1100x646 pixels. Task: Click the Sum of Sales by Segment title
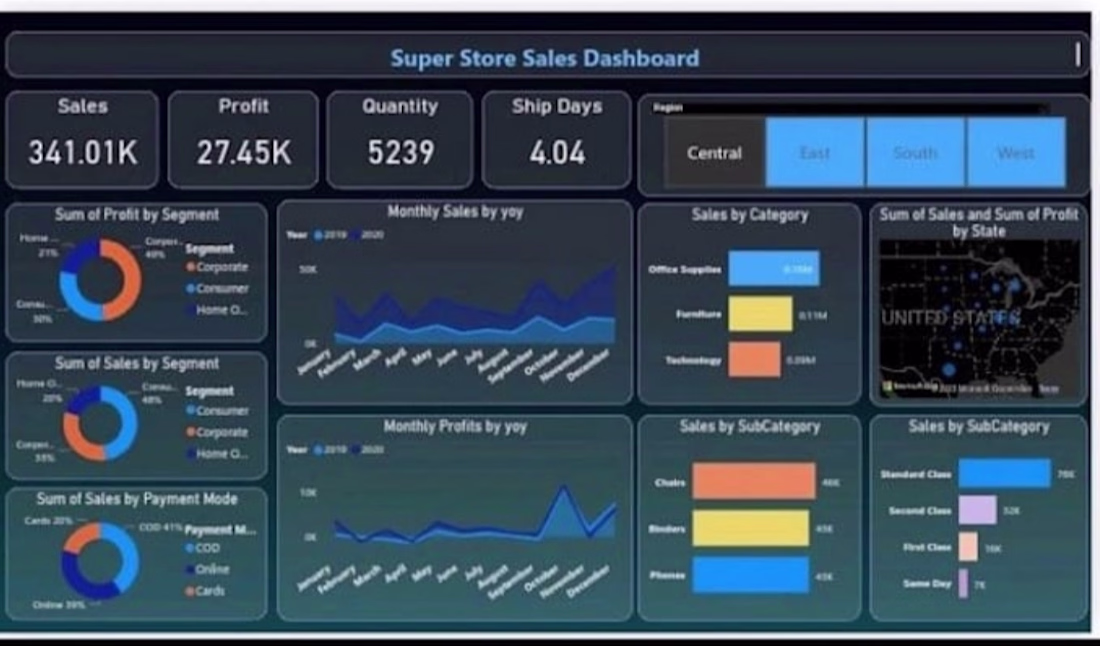pos(137,363)
